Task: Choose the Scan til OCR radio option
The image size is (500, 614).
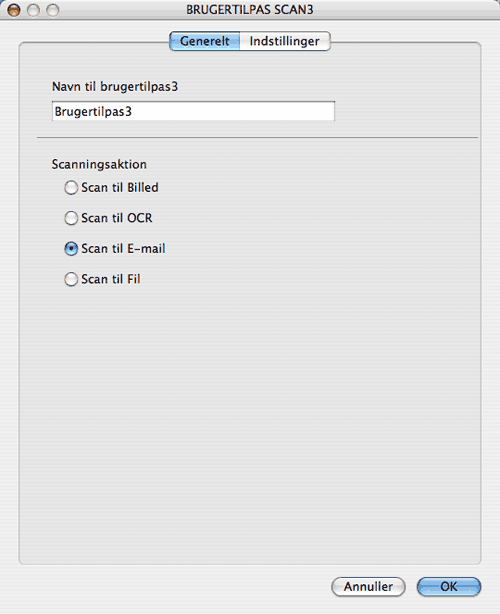Action: pos(71,218)
